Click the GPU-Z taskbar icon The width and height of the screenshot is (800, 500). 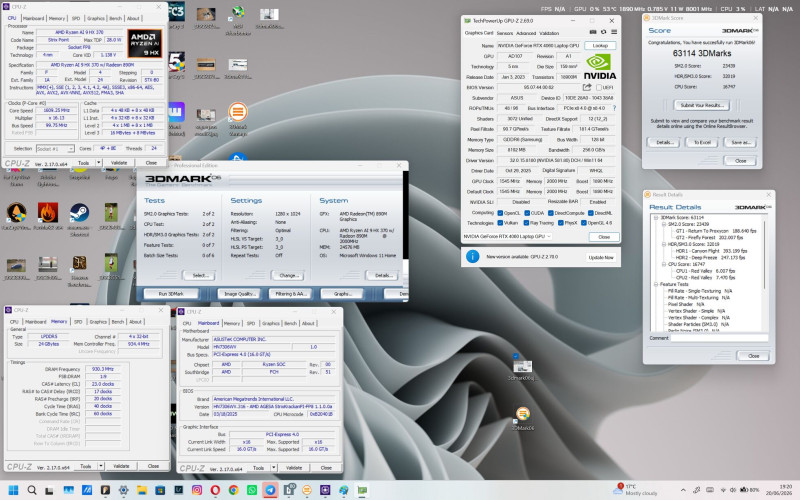[x=362, y=490]
